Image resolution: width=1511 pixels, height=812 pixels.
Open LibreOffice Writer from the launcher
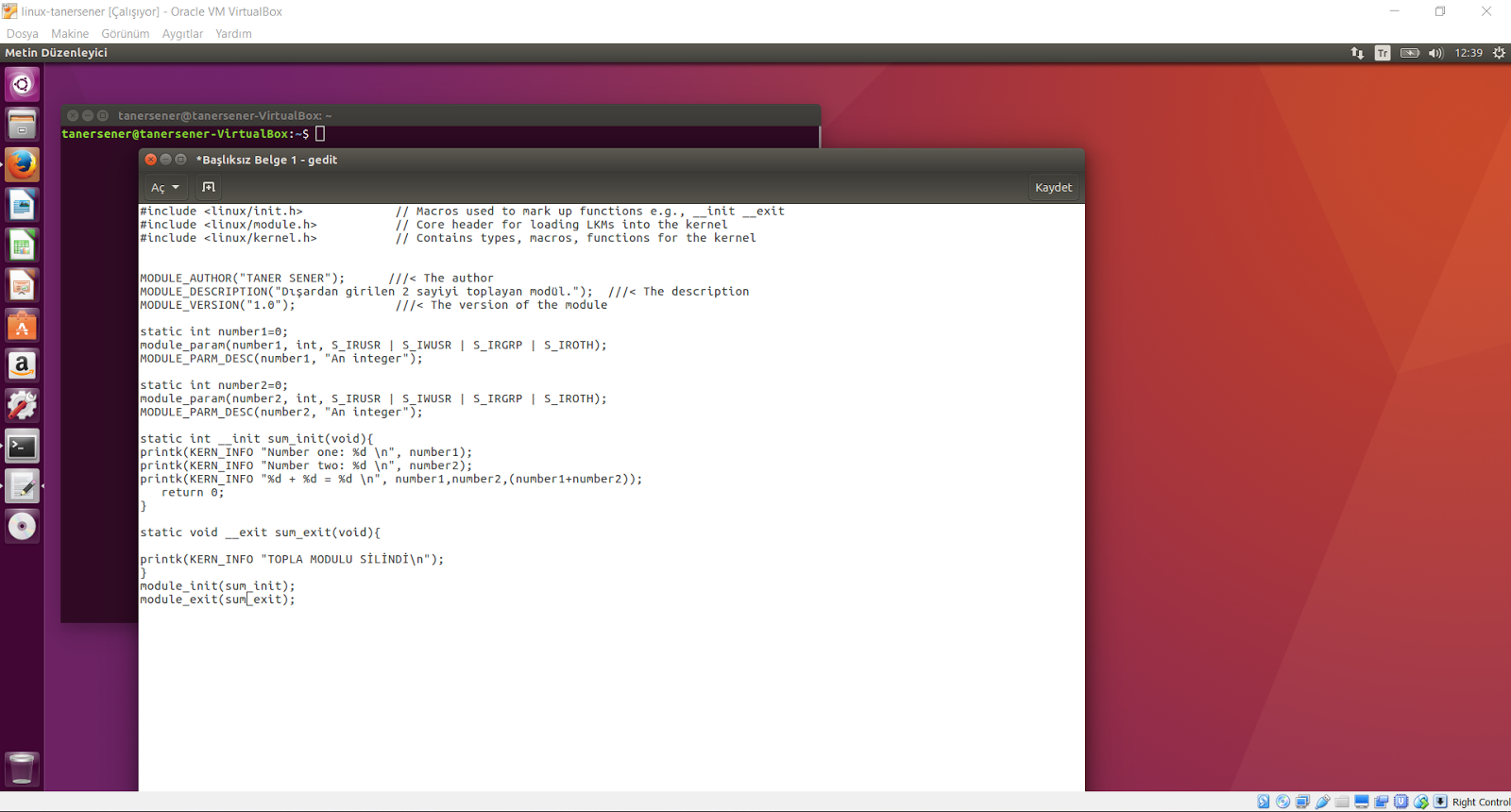[22, 205]
